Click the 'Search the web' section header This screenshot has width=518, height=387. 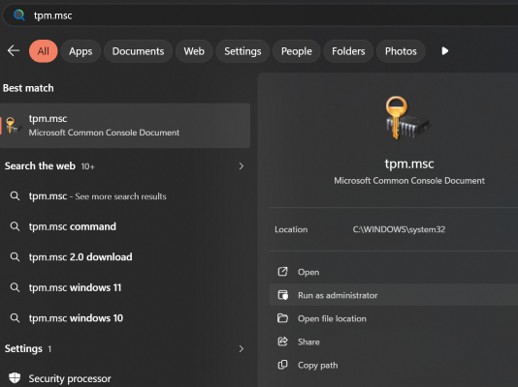pos(40,166)
